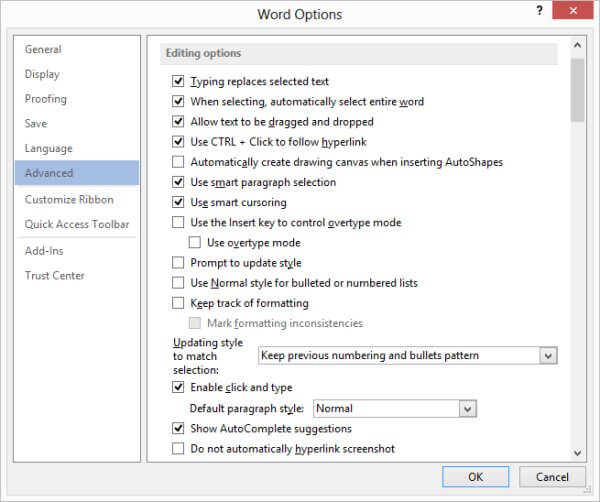Click the vertical scrollbar thumb
The height and width of the screenshot is (502, 600).
click(577, 90)
